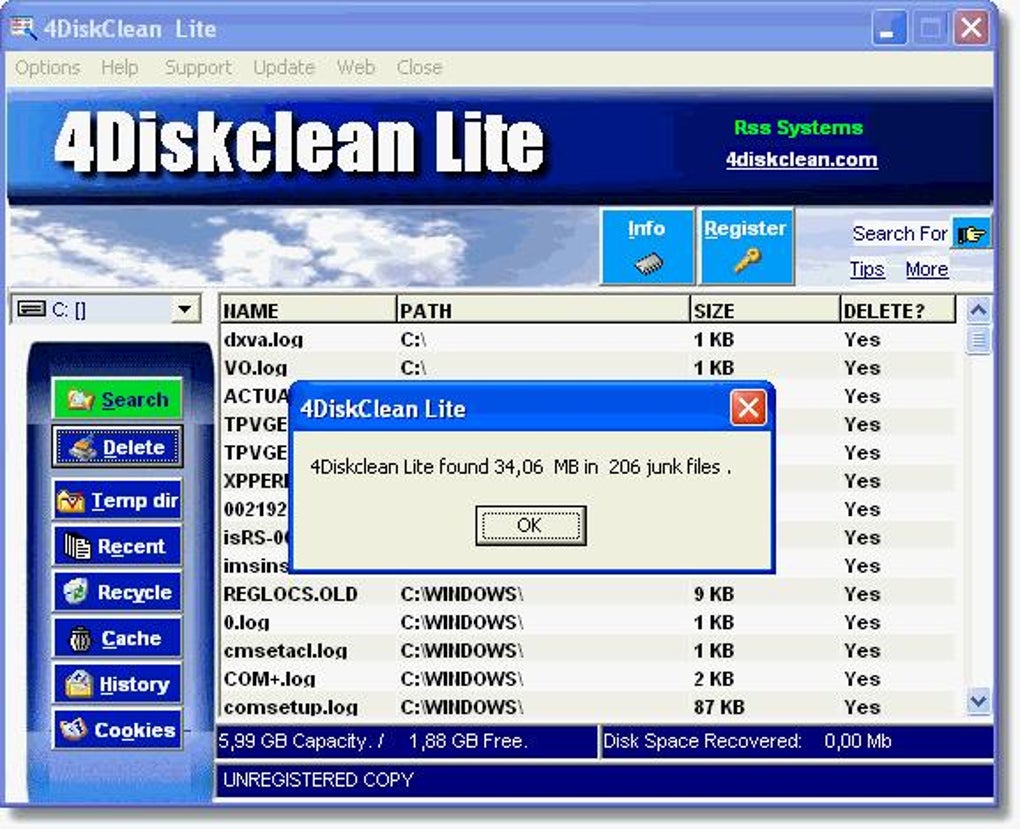Toggle Yes for the REGLOCS.OLD row
The image size is (1020, 829).
click(862, 593)
